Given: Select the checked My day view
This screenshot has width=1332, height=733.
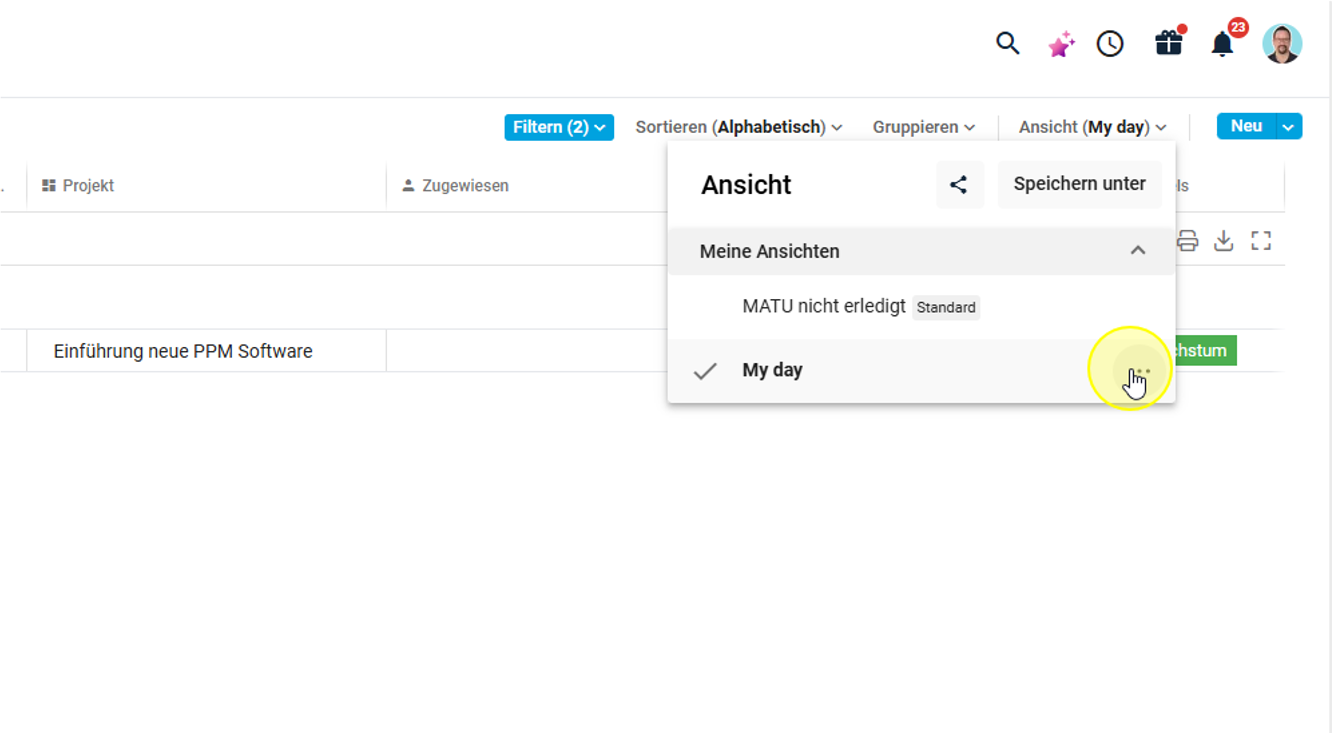Looking at the screenshot, I should tap(773, 370).
